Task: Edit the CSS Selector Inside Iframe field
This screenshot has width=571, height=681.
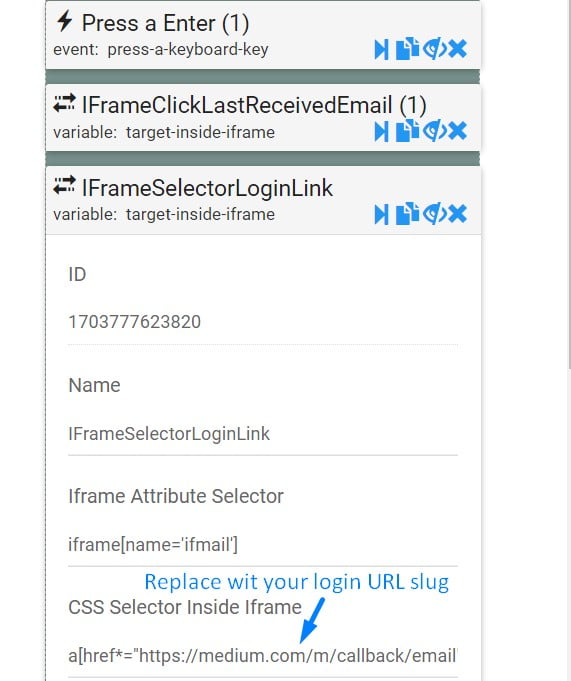Action: coord(263,655)
